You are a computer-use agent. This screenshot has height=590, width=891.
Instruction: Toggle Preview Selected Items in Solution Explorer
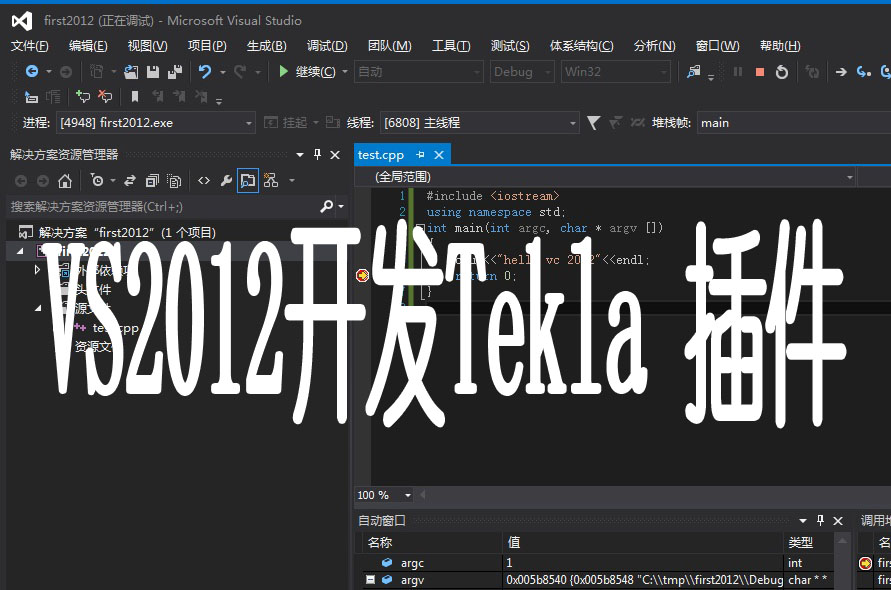248,181
